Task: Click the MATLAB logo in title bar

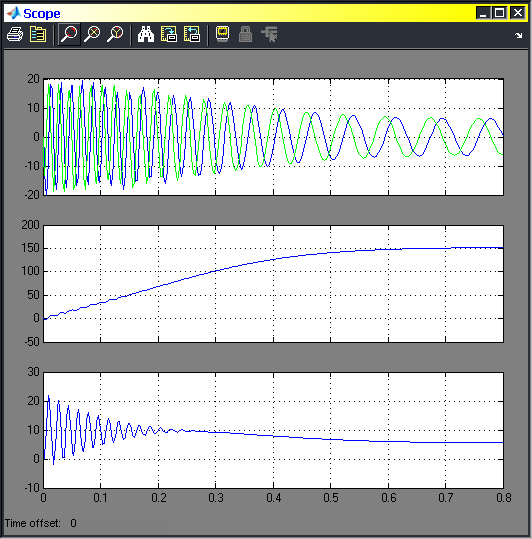Action: pos(14,13)
